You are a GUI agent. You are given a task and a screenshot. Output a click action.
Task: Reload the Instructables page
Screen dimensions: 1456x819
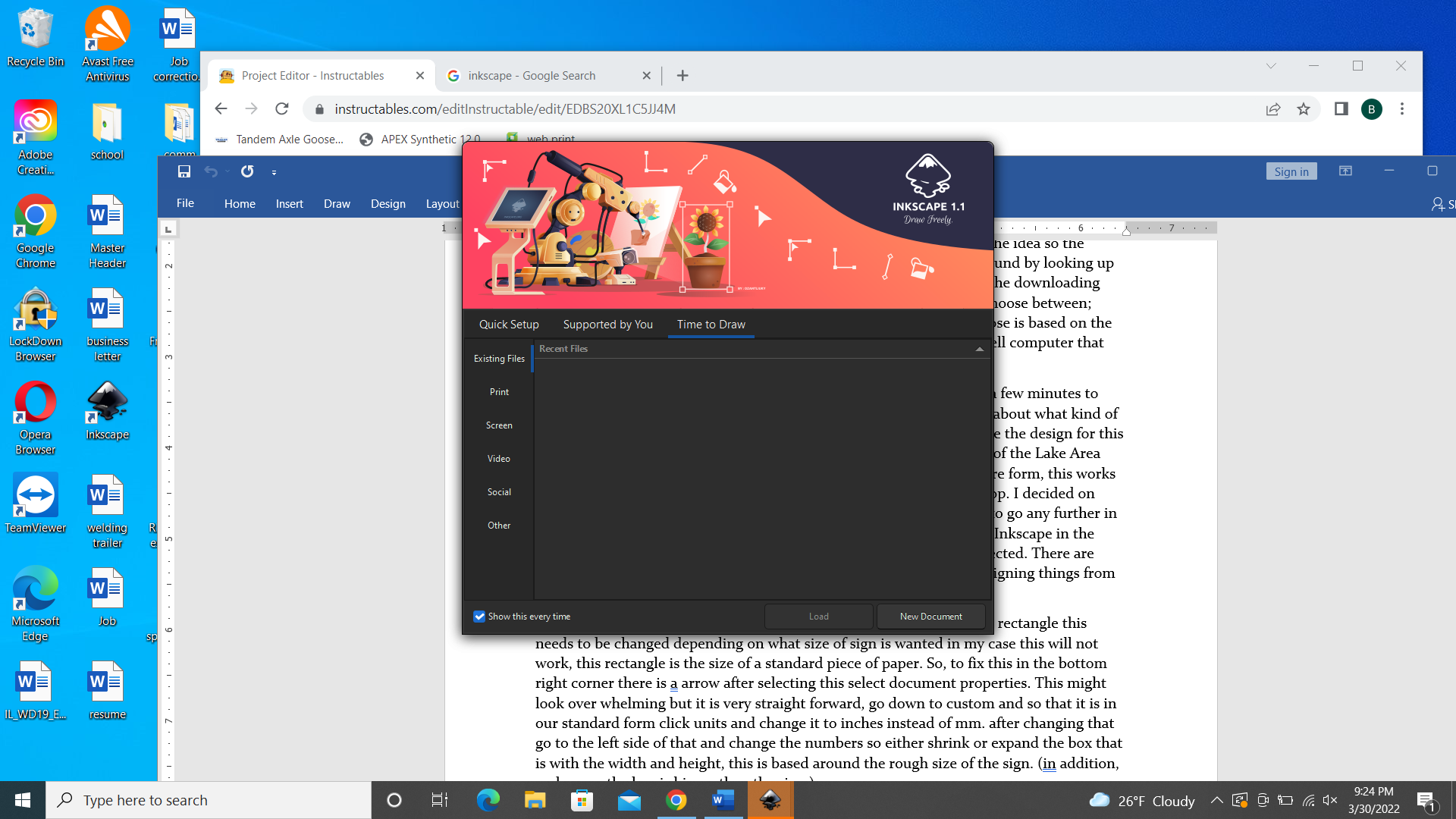point(282,108)
